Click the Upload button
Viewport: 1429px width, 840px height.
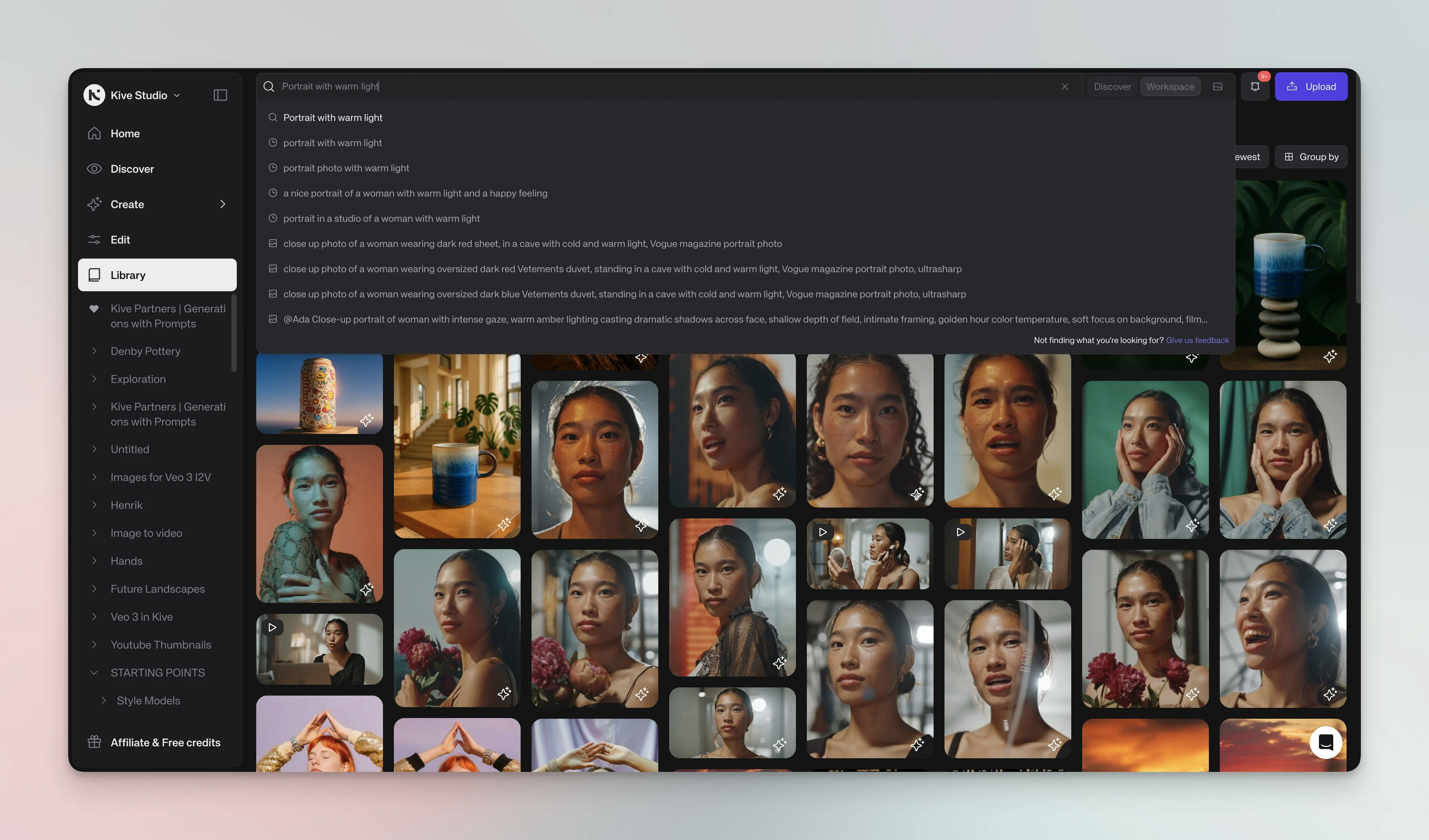(x=1310, y=87)
